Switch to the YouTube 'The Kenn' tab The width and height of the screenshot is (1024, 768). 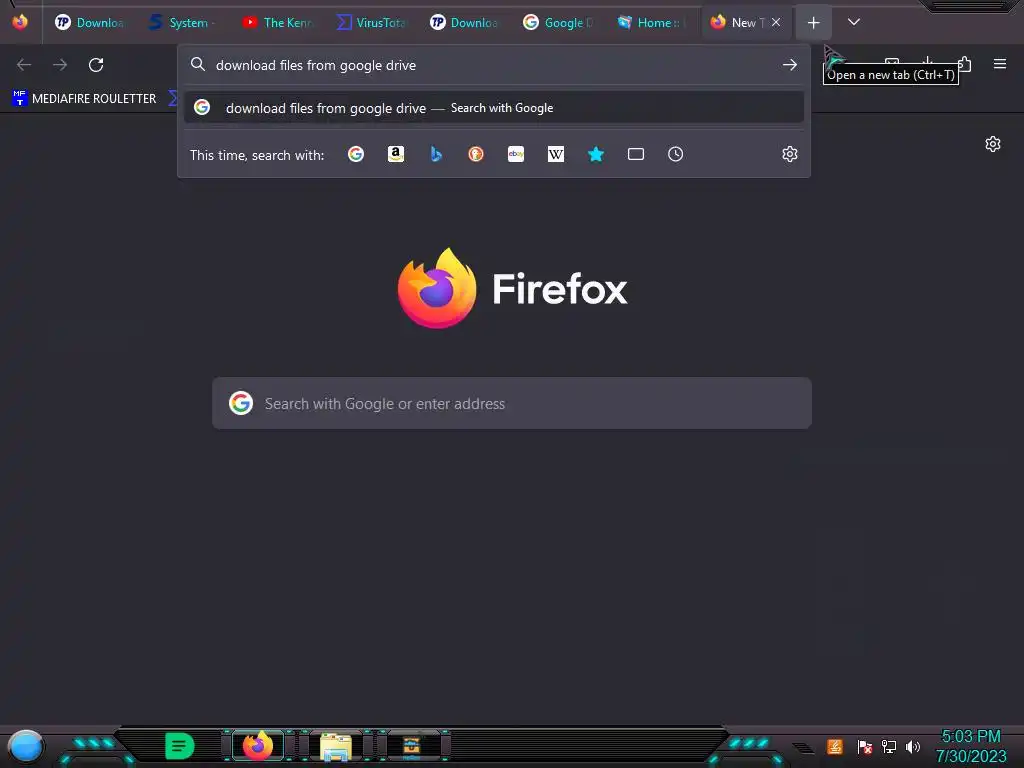pyautogui.click(x=278, y=23)
